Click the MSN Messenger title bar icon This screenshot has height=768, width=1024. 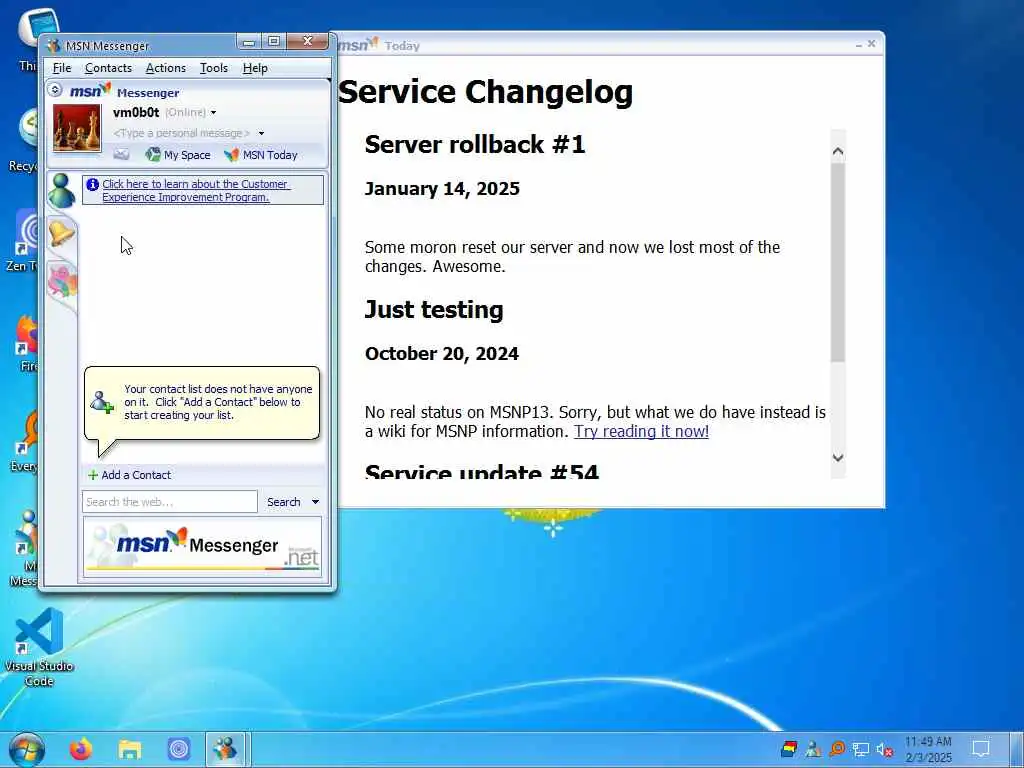(x=54, y=46)
